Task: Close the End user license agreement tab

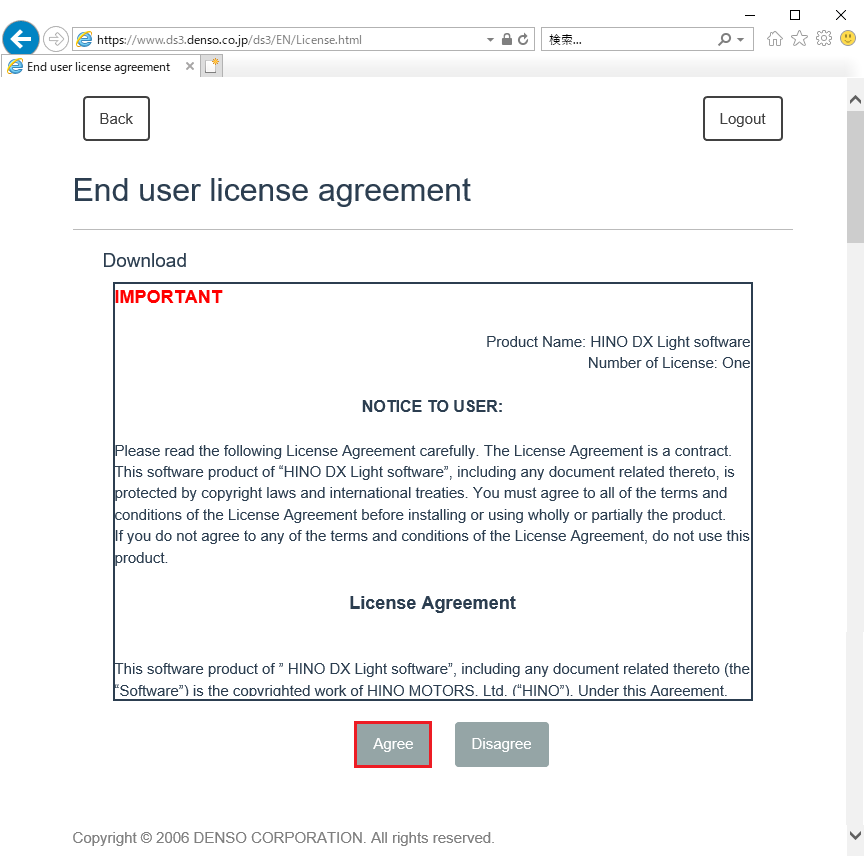Action: 190,66
